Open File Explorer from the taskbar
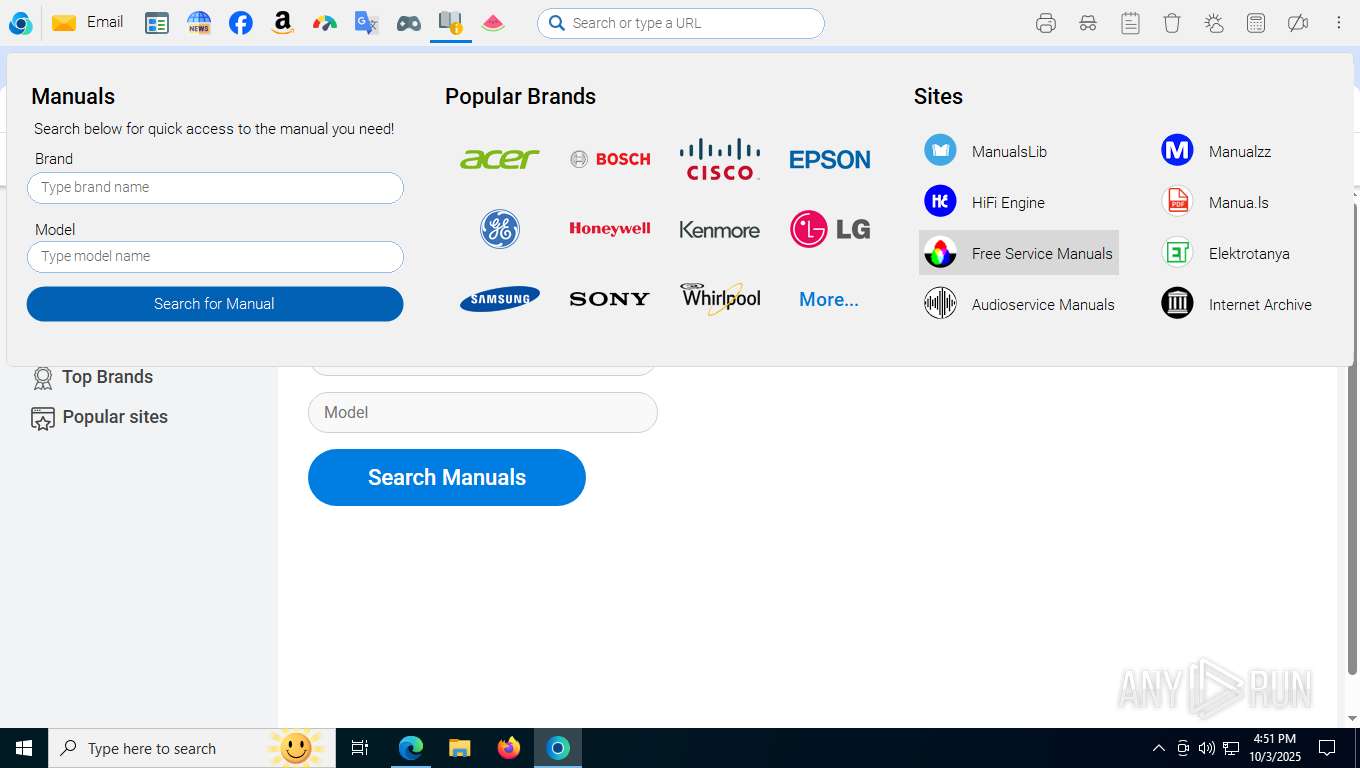The width and height of the screenshot is (1360, 768). (x=460, y=748)
